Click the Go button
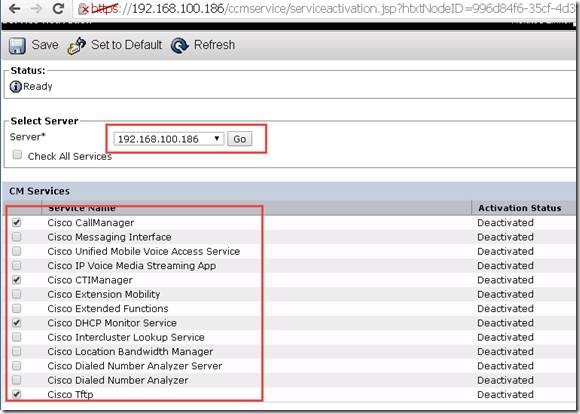 (239, 139)
